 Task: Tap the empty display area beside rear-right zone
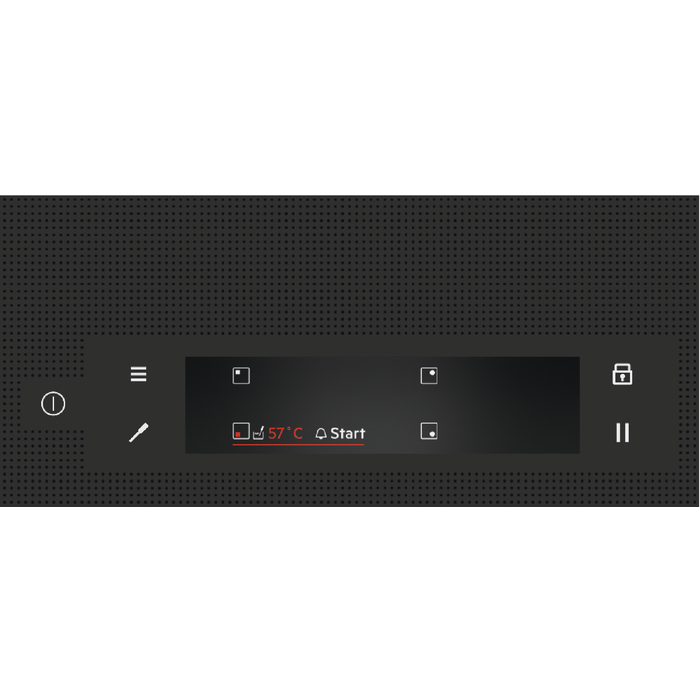(509, 375)
